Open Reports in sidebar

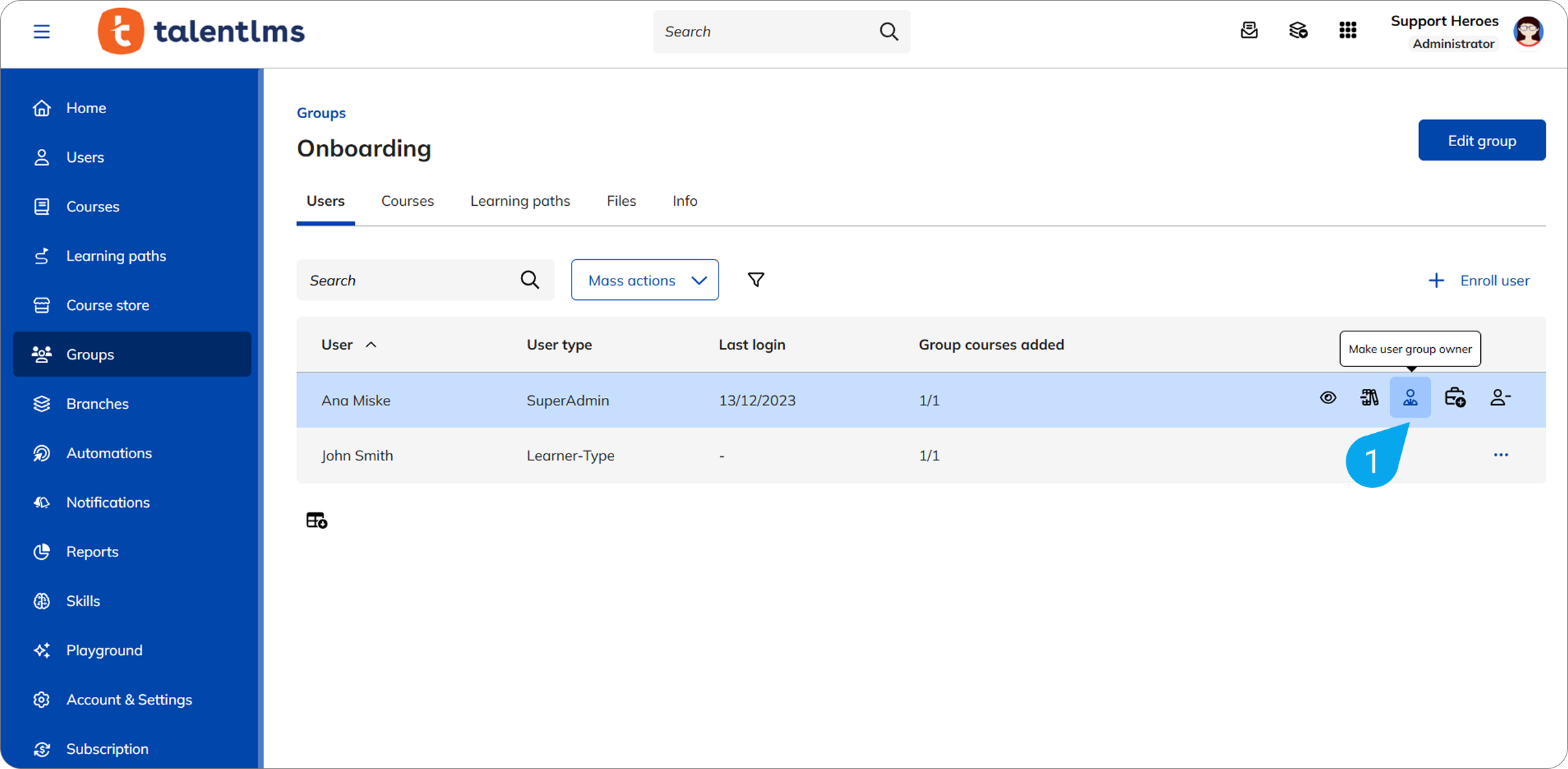point(132,552)
